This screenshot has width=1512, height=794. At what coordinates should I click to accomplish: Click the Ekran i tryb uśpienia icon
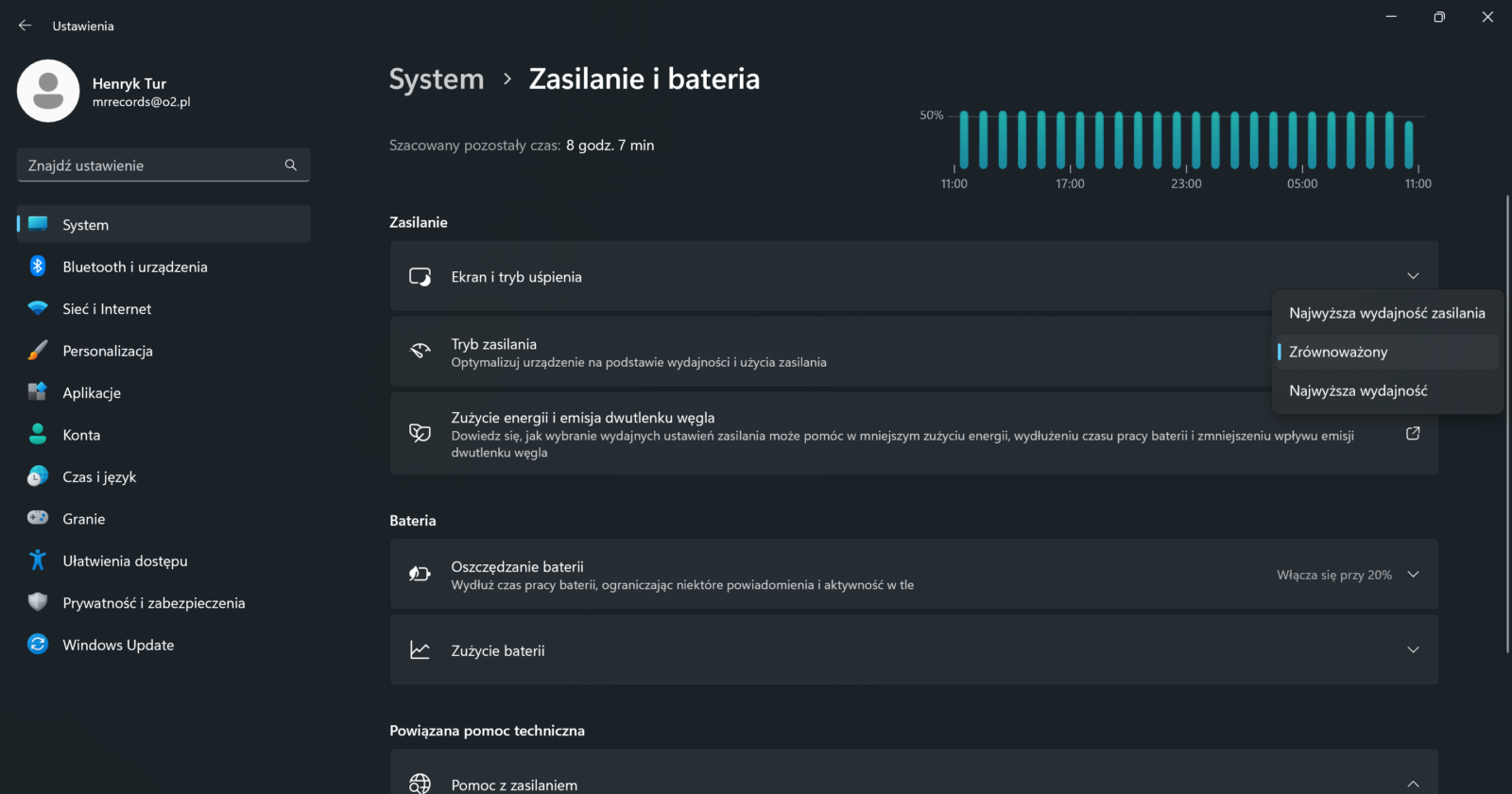point(421,277)
